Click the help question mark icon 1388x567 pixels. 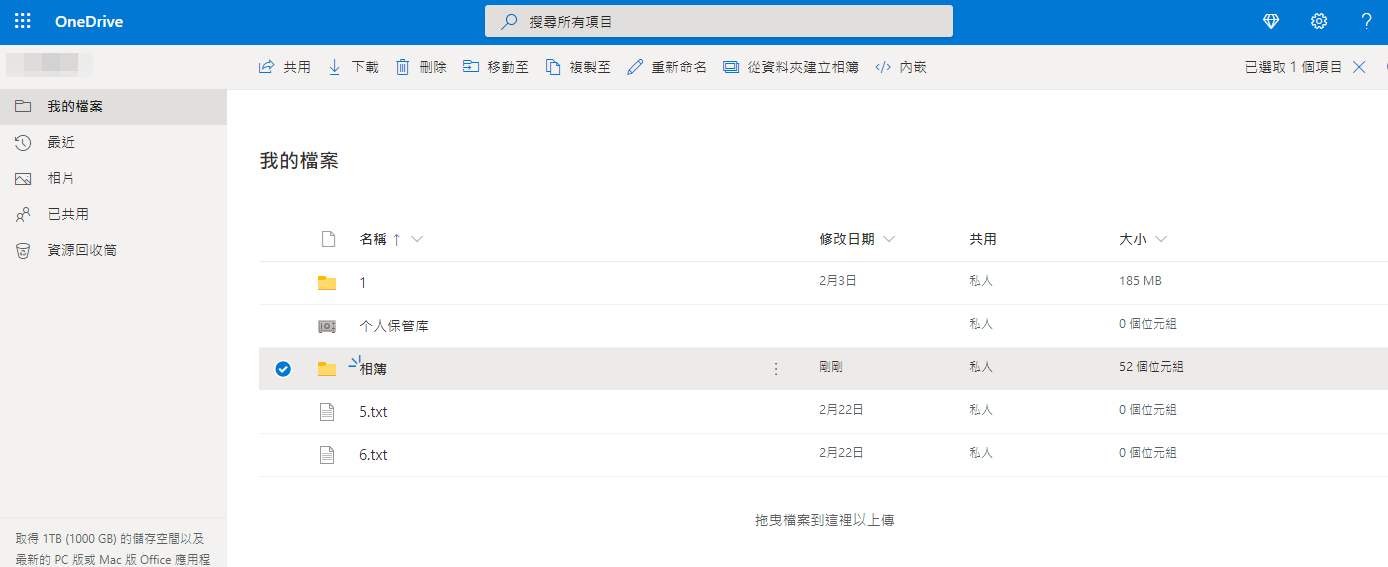[x=1366, y=21]
